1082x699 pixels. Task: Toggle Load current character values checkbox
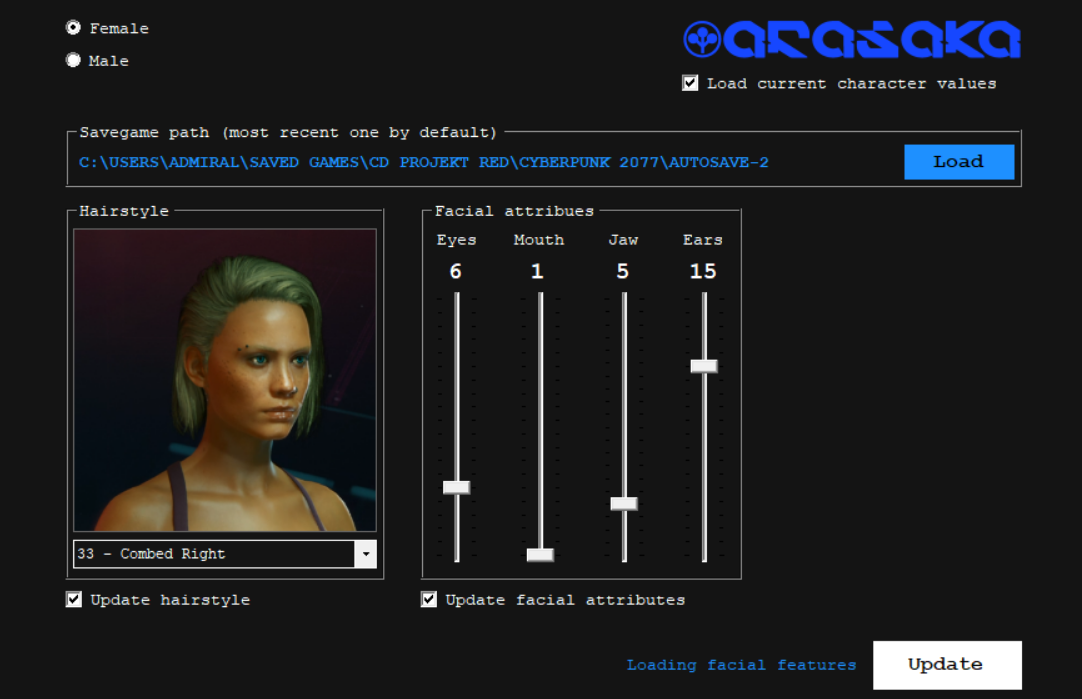click(690, 83)
